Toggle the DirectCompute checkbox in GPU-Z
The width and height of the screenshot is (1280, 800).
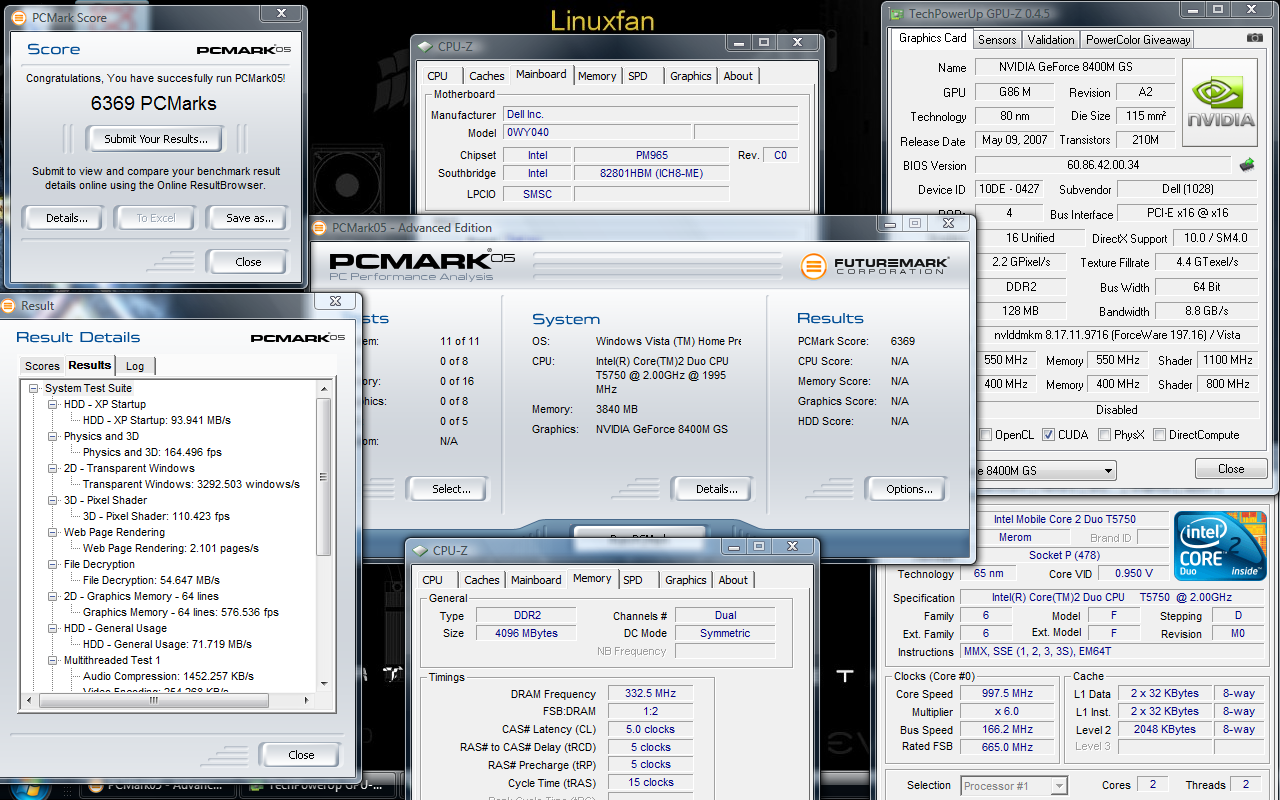click(1160, 435)
